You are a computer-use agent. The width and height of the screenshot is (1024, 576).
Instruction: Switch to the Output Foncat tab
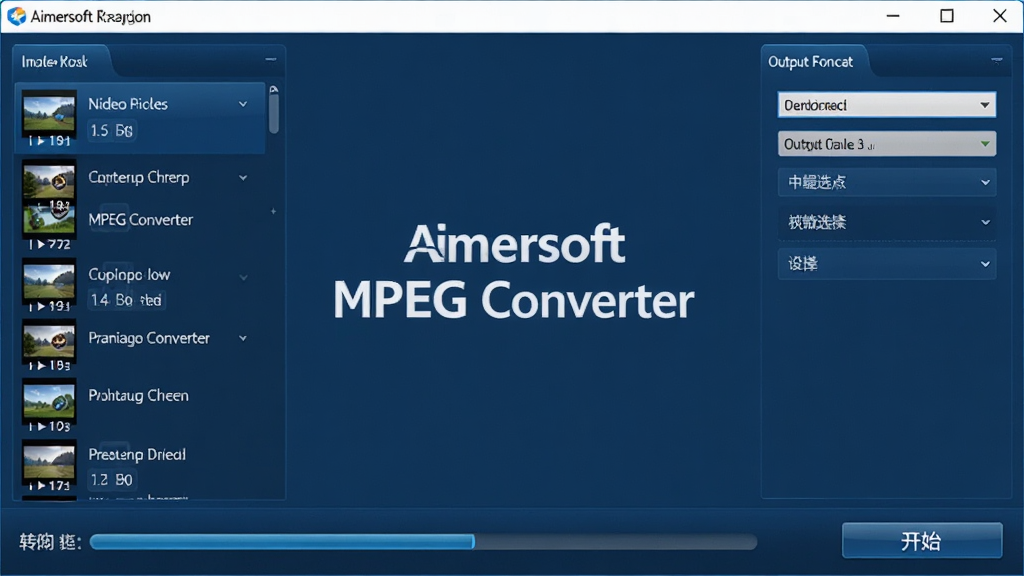[811, 61]
